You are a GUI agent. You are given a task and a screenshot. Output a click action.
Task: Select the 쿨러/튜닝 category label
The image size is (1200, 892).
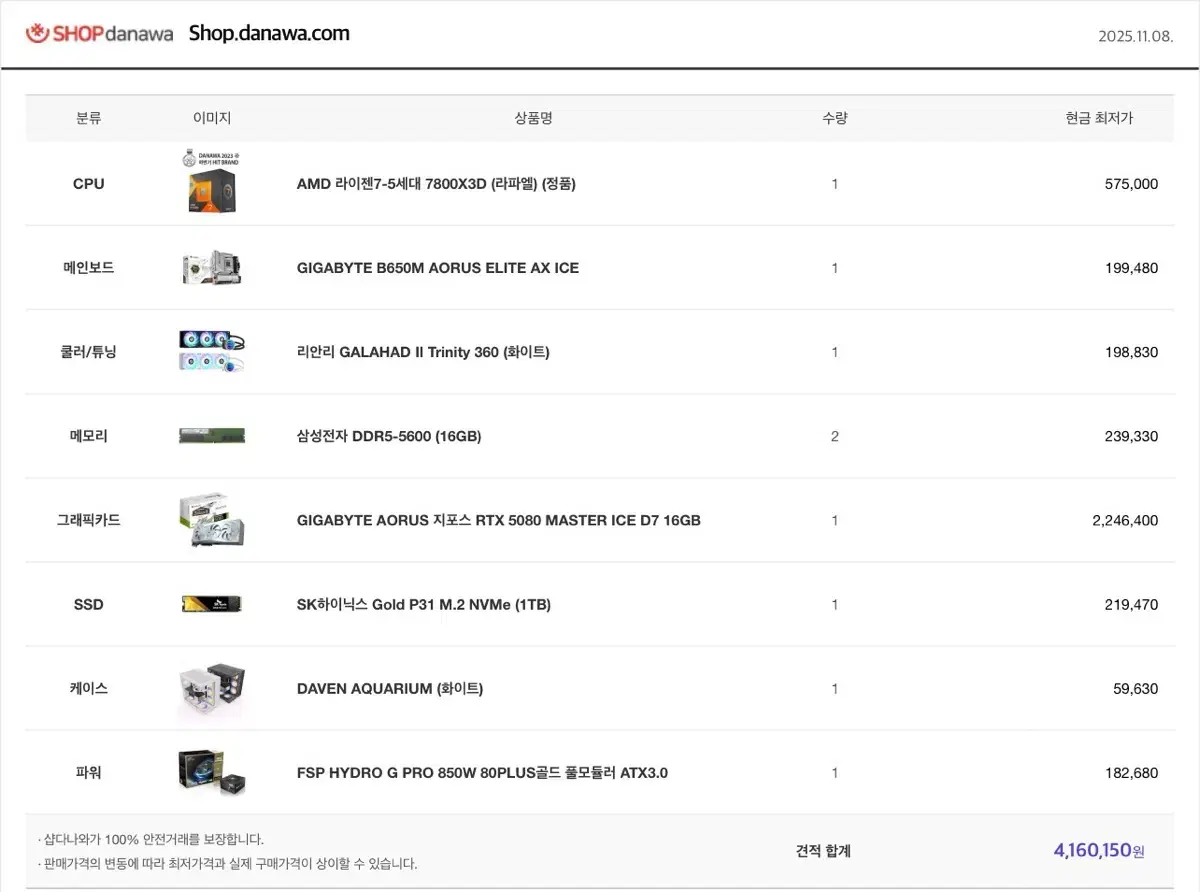pyautogui.click(x=88, y=352)
